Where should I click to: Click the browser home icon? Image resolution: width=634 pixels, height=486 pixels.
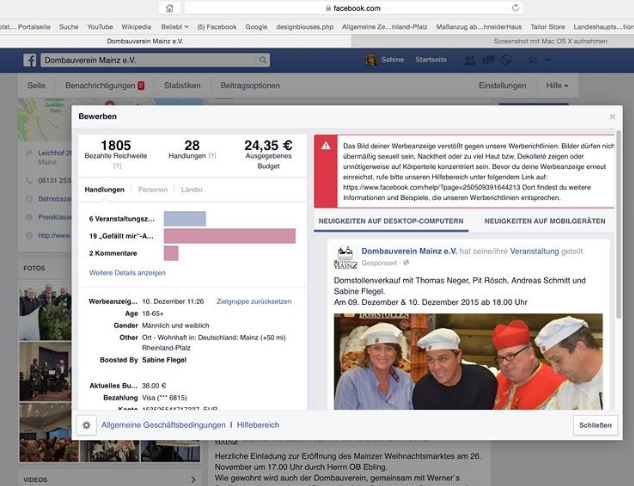[169, 8]
